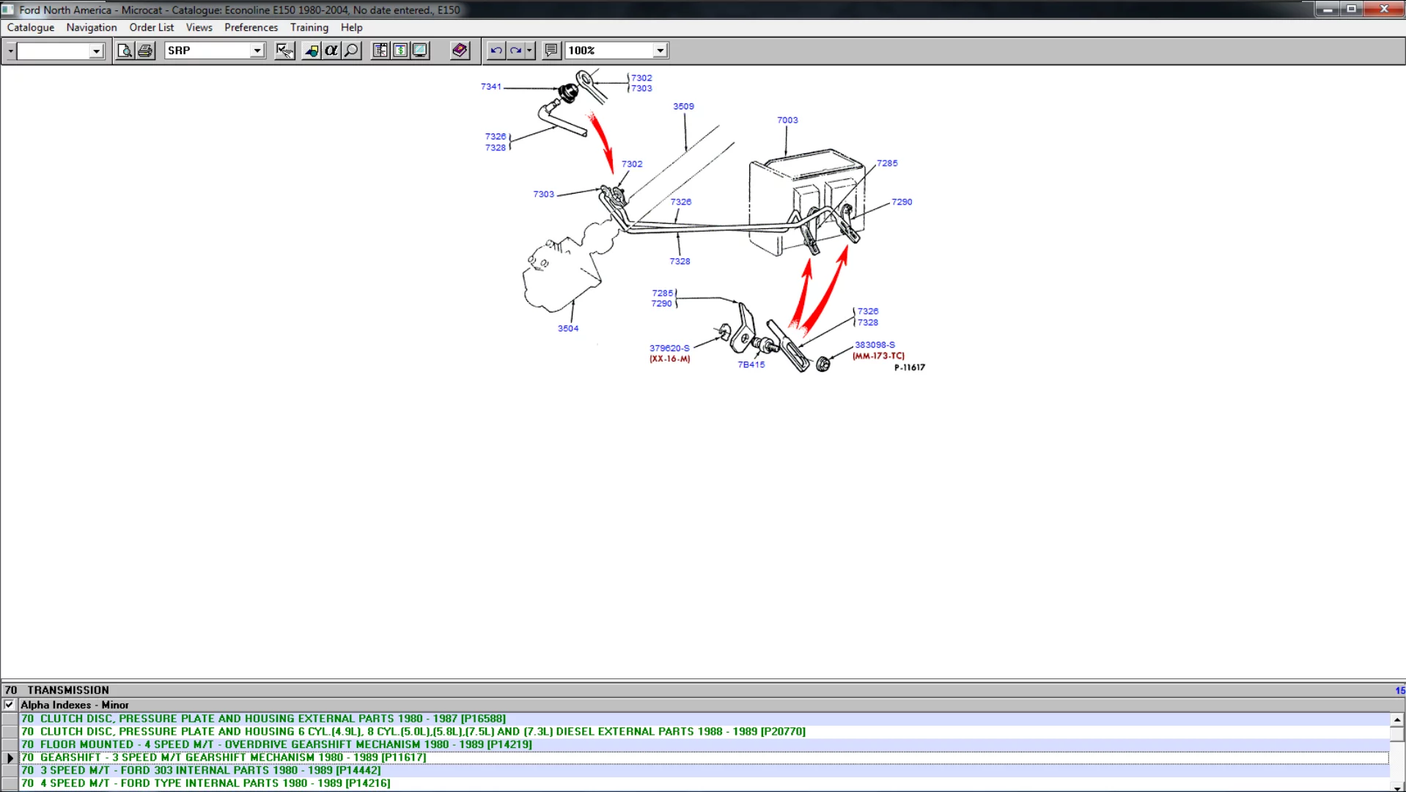
Task: Click the printer icon in toolbar
Action: point(145,50)
